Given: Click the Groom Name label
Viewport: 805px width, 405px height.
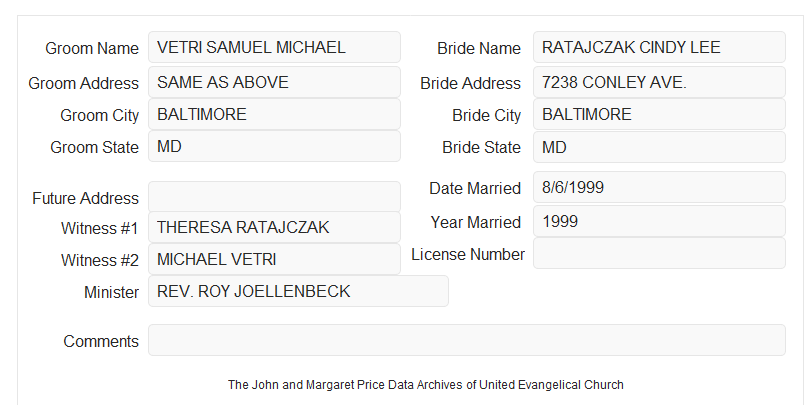Looking at the screenshot, I should pos(92,48).
